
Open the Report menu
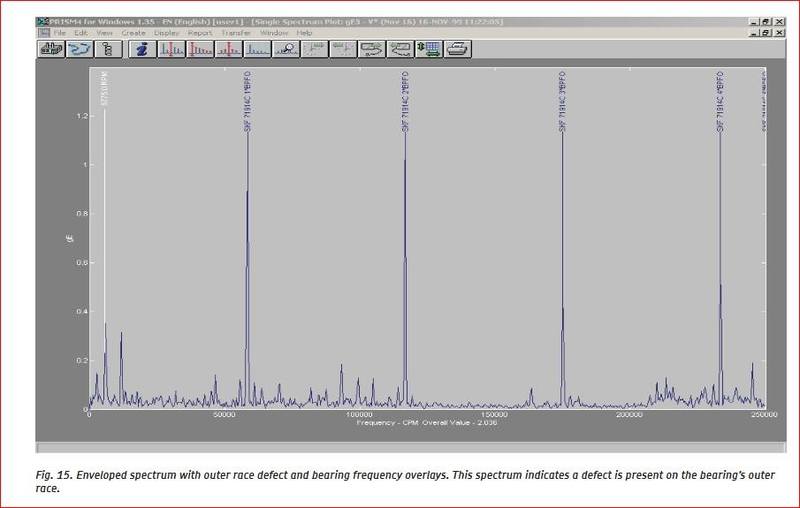[x=200, y=33]
